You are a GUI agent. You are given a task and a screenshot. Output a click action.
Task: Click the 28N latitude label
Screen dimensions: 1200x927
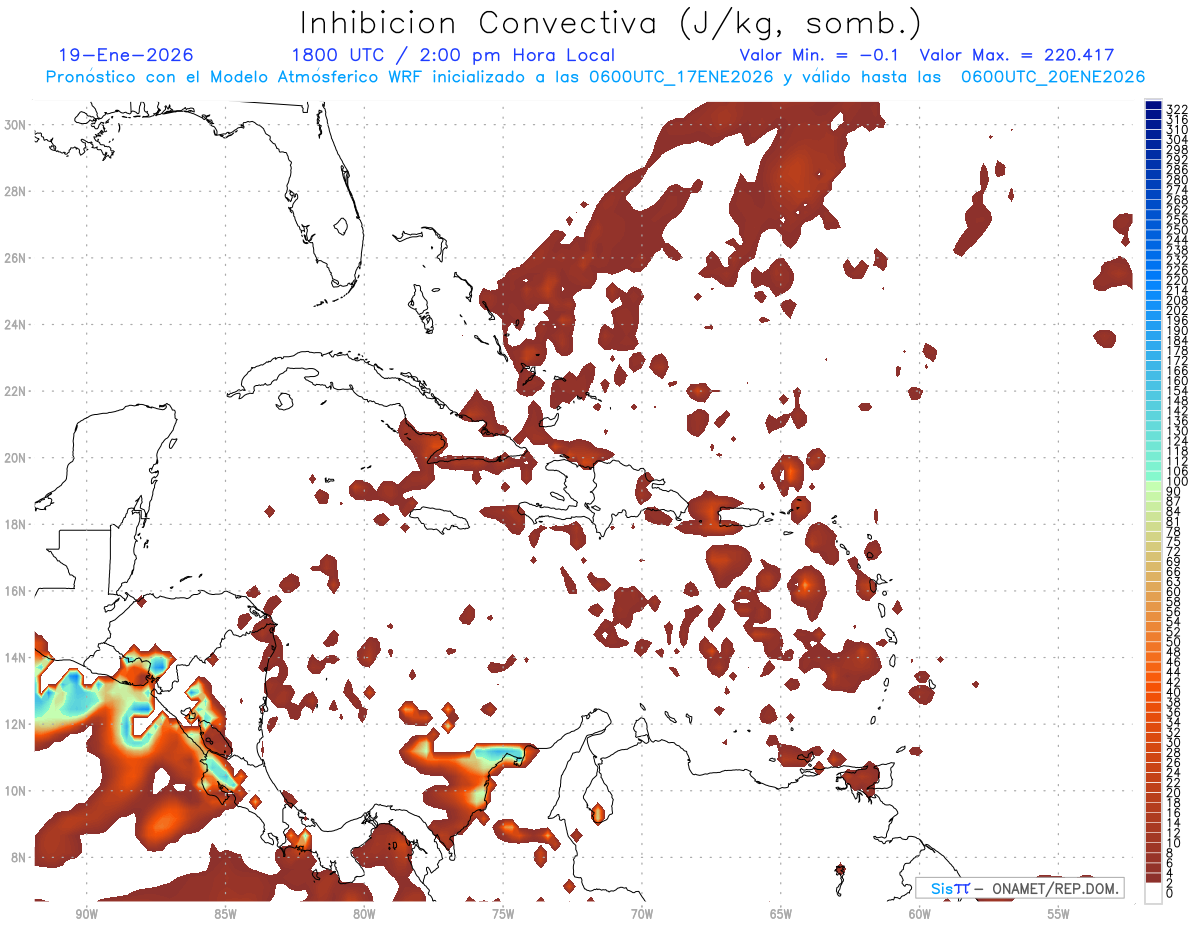click(16, 191)
